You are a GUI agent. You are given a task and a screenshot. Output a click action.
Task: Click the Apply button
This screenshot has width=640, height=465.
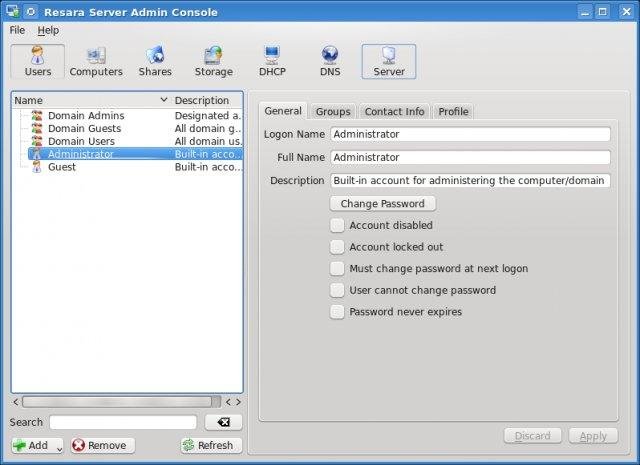coord(593,436)
